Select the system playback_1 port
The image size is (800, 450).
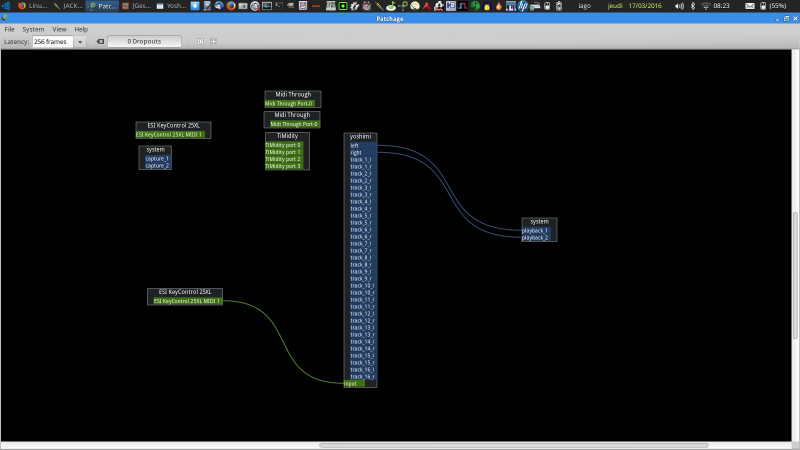pyautogui.click(x=536, y=230)
